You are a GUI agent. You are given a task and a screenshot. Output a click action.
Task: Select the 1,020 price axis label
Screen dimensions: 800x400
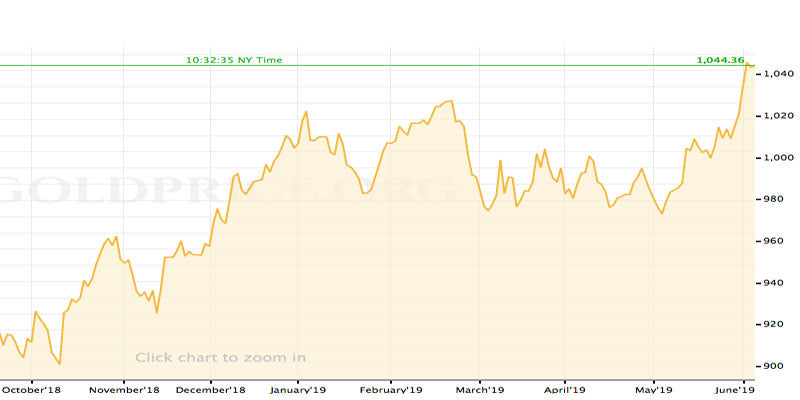[779, 116]
